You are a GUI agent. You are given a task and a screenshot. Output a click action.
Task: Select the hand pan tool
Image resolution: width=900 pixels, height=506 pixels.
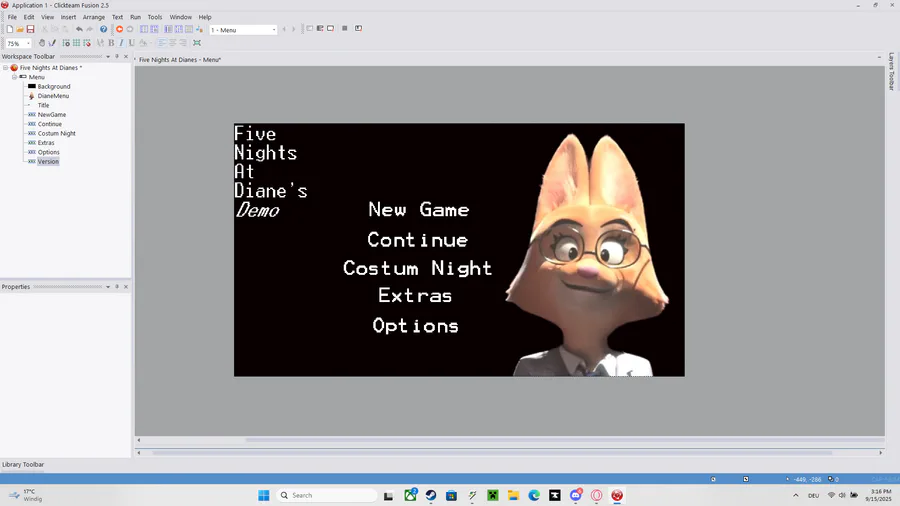point(42,43)
